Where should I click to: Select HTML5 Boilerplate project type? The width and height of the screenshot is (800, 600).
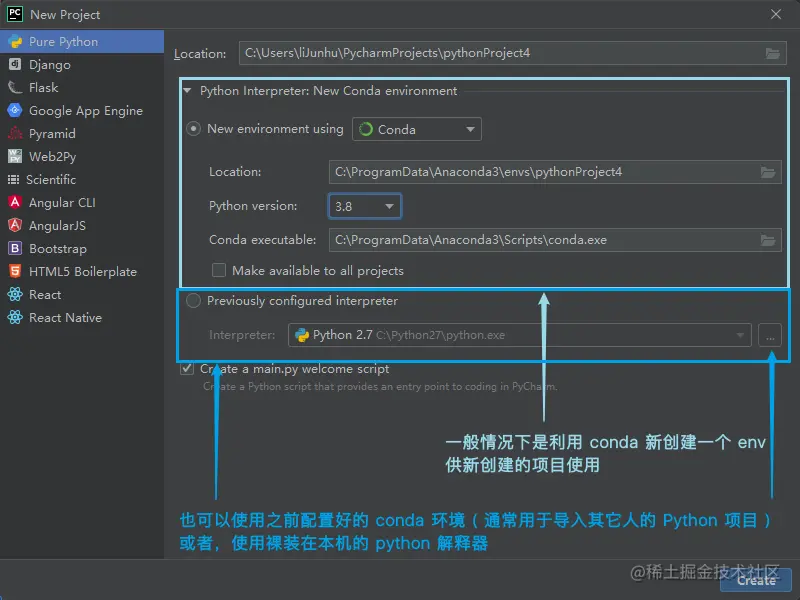[x=82, y=271]
